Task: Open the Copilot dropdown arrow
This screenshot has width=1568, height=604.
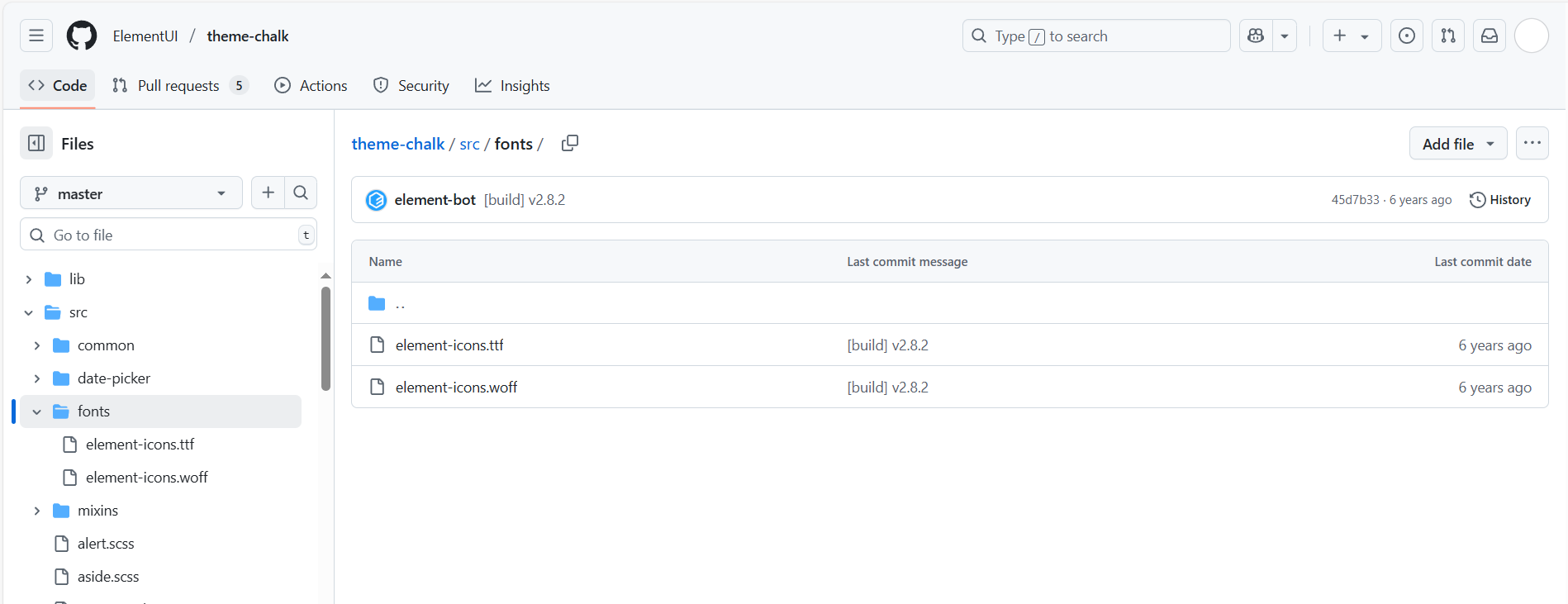Action: pos(1285,36)
